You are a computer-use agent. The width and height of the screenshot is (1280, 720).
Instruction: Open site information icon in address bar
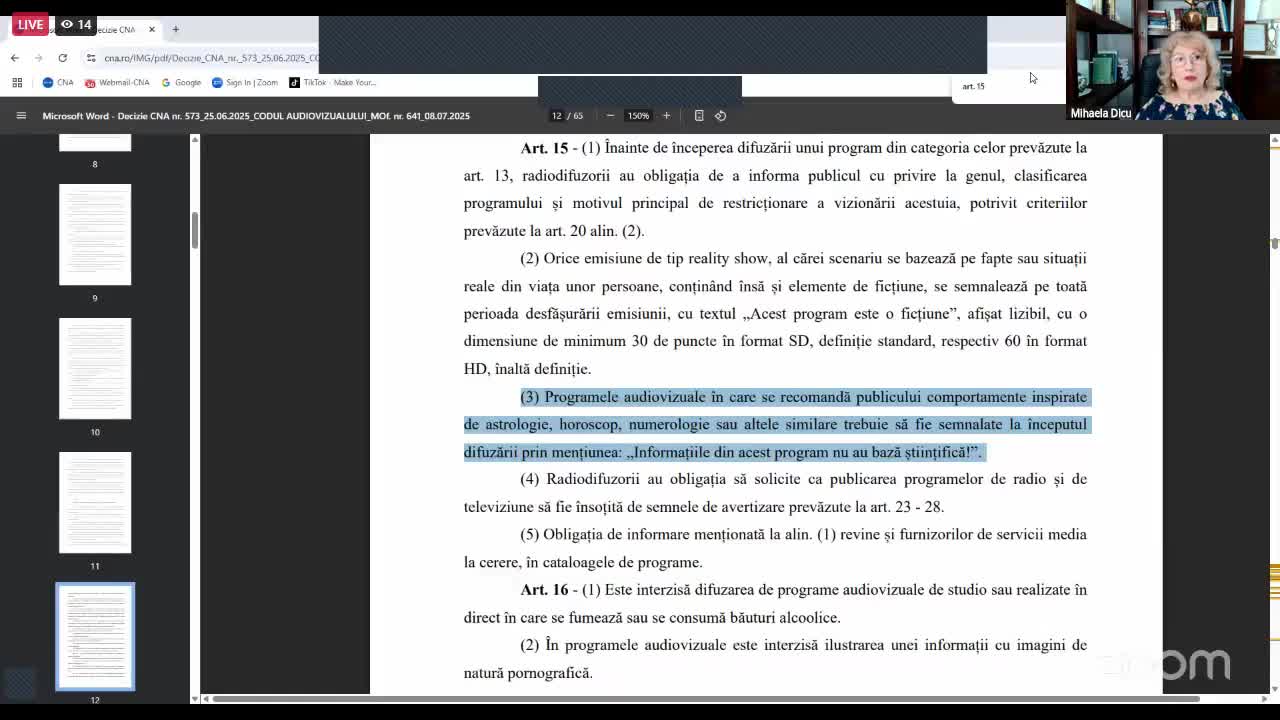click(x=91, y=58)
